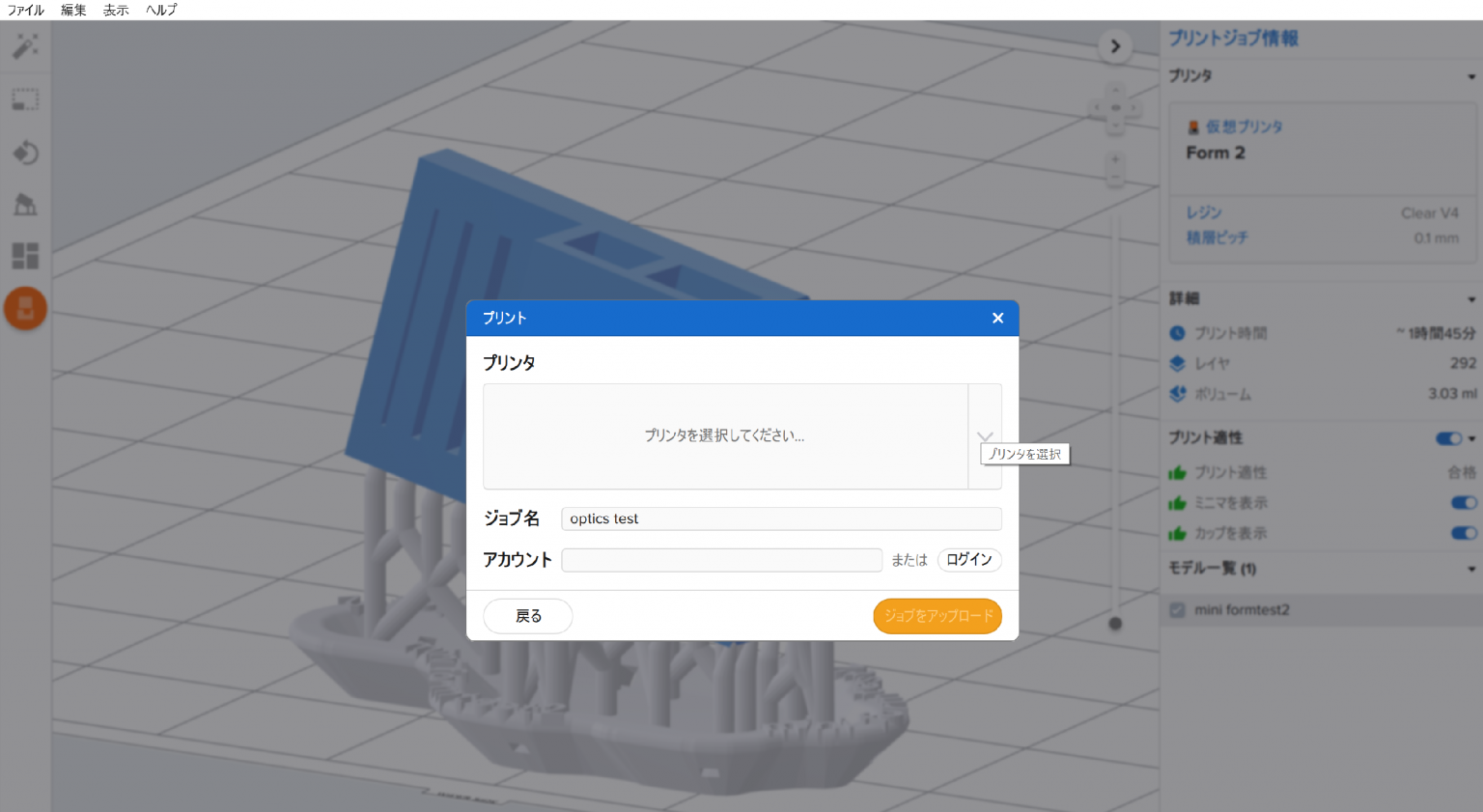Open the 表示 menu
The width and height of the screenshot is (1483, 812).
[x=116, y=10]
